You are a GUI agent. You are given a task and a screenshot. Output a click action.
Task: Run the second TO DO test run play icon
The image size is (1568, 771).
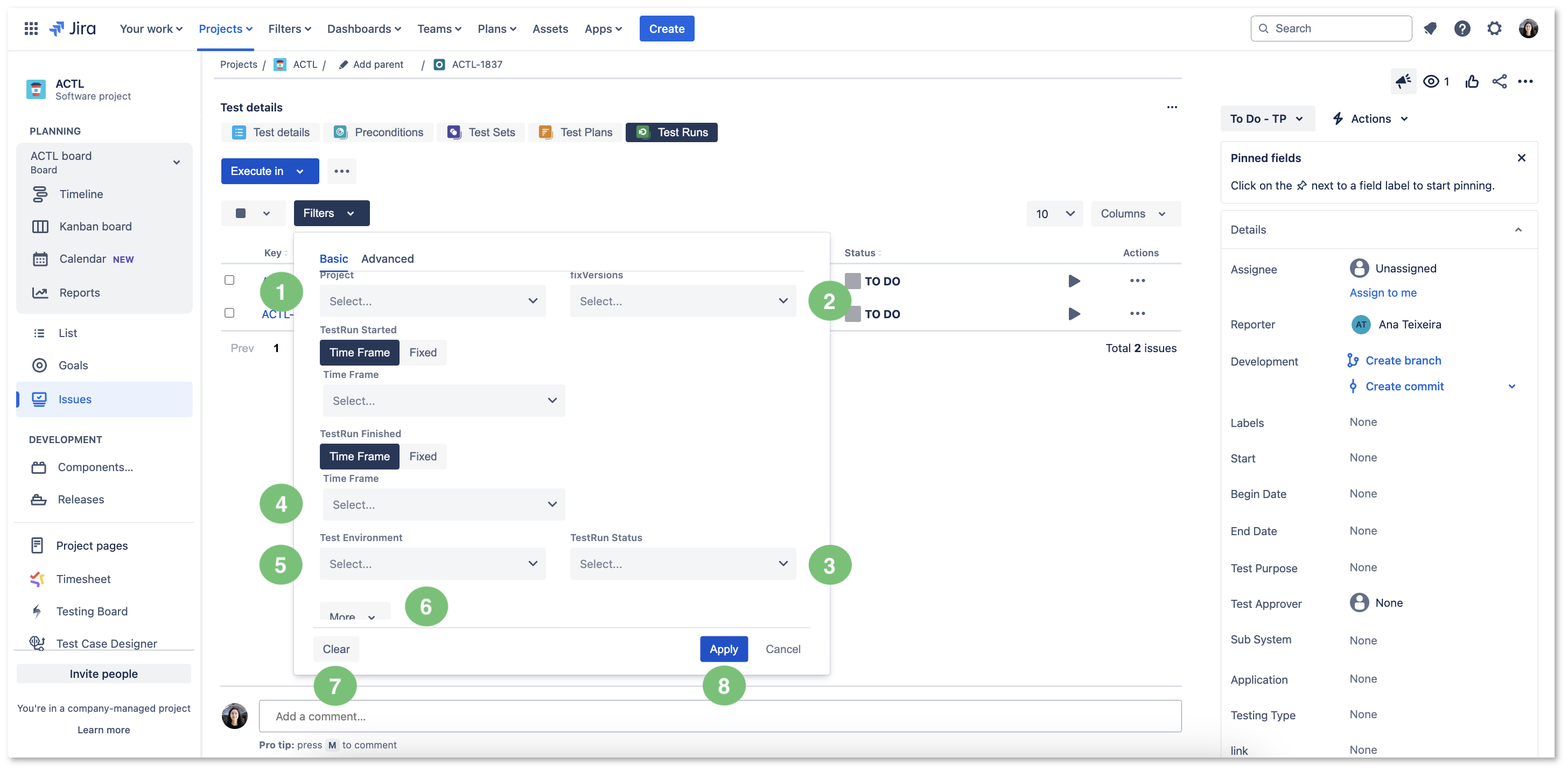(1074, 313)
